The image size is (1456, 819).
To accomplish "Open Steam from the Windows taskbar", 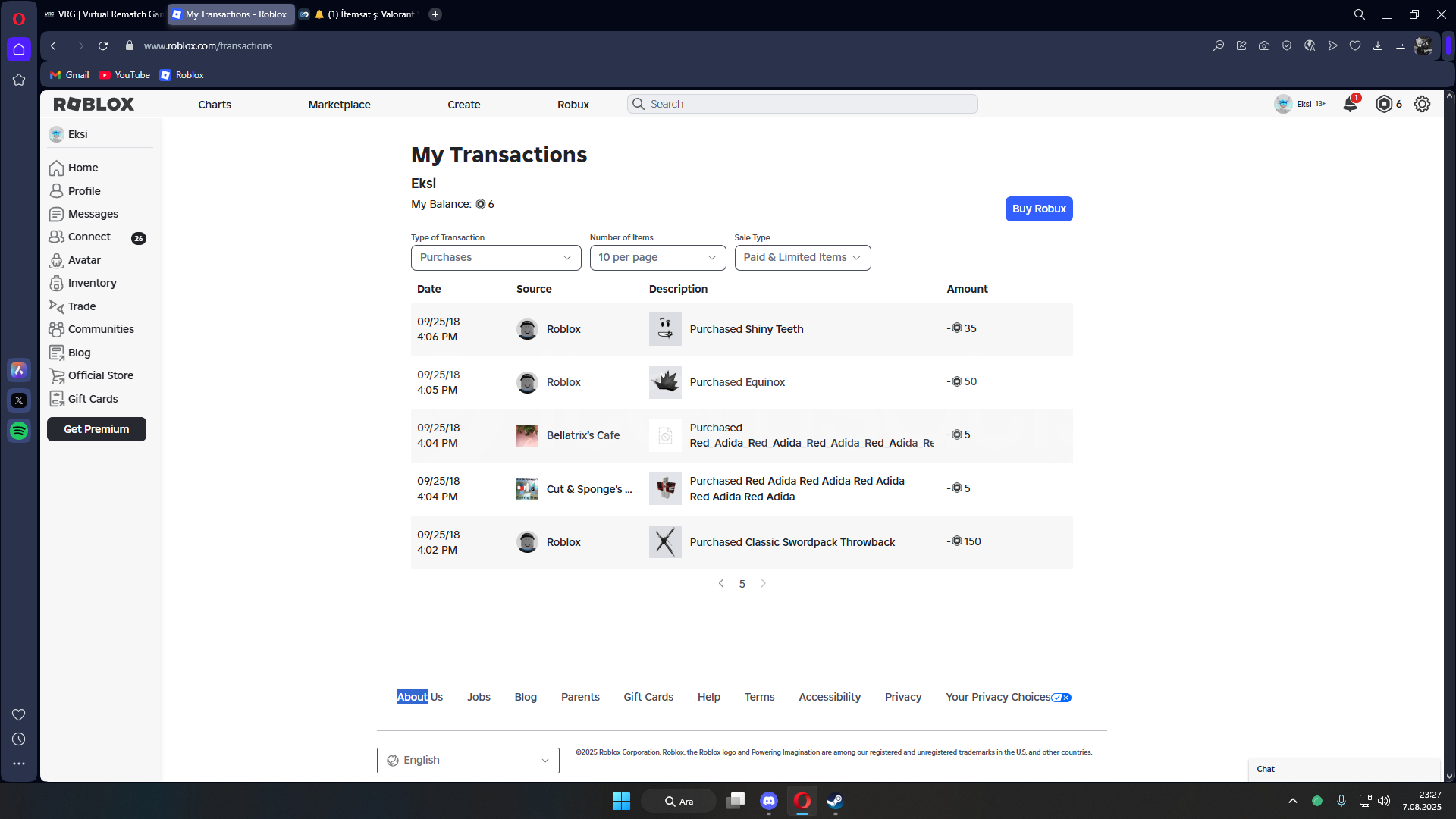I will coord(835,801).
